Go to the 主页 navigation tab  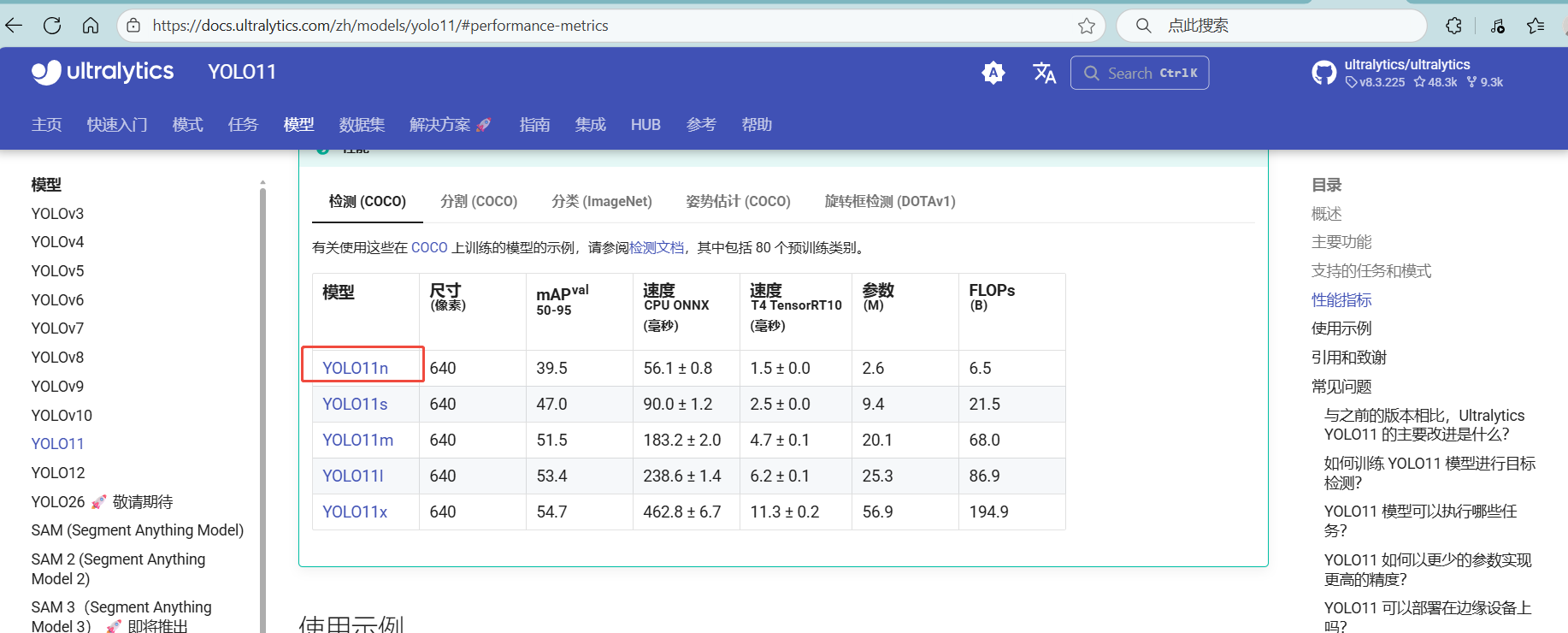(46, 125)
